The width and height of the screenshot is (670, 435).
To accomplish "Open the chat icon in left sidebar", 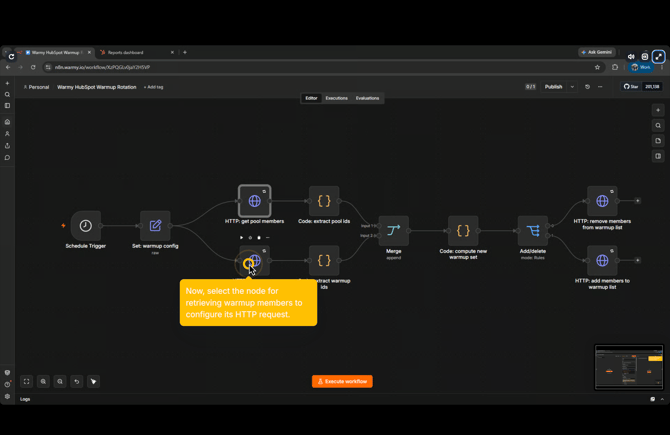I will click(x=7, y=158).
